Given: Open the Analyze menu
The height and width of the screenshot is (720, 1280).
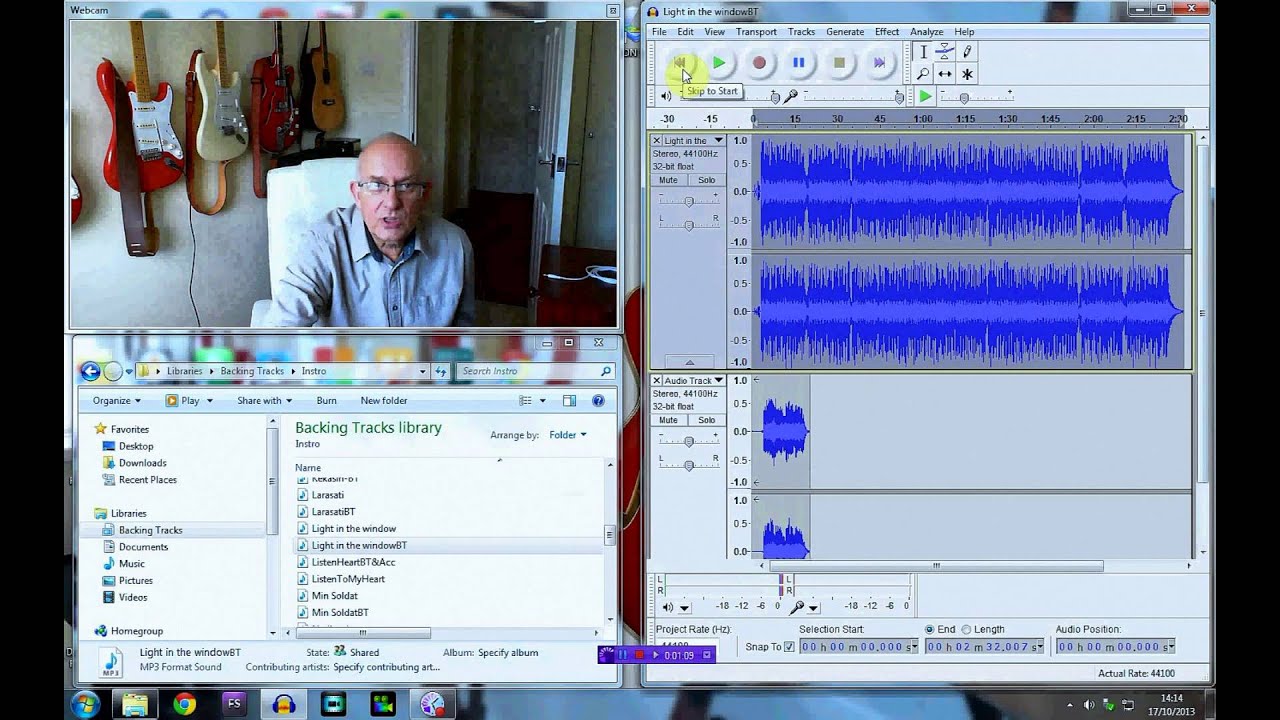Looking at the screenshot, I should point(927,32).
